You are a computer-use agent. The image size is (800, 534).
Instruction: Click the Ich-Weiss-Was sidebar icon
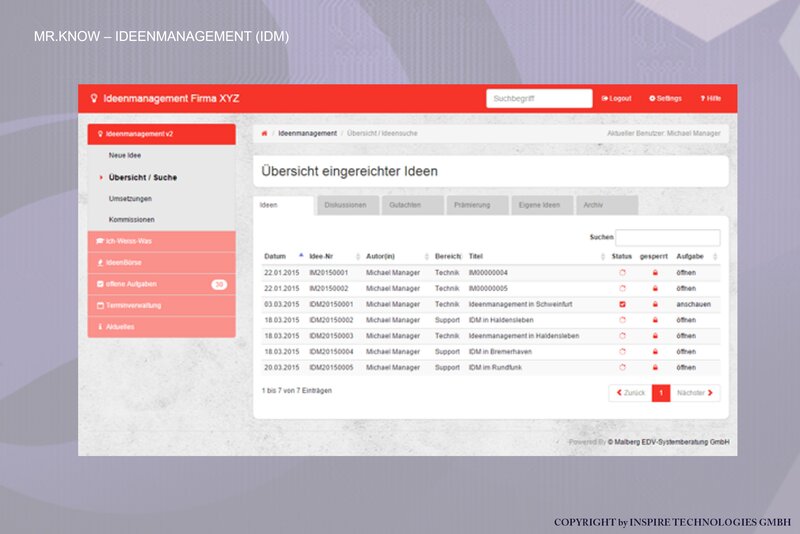100,241
